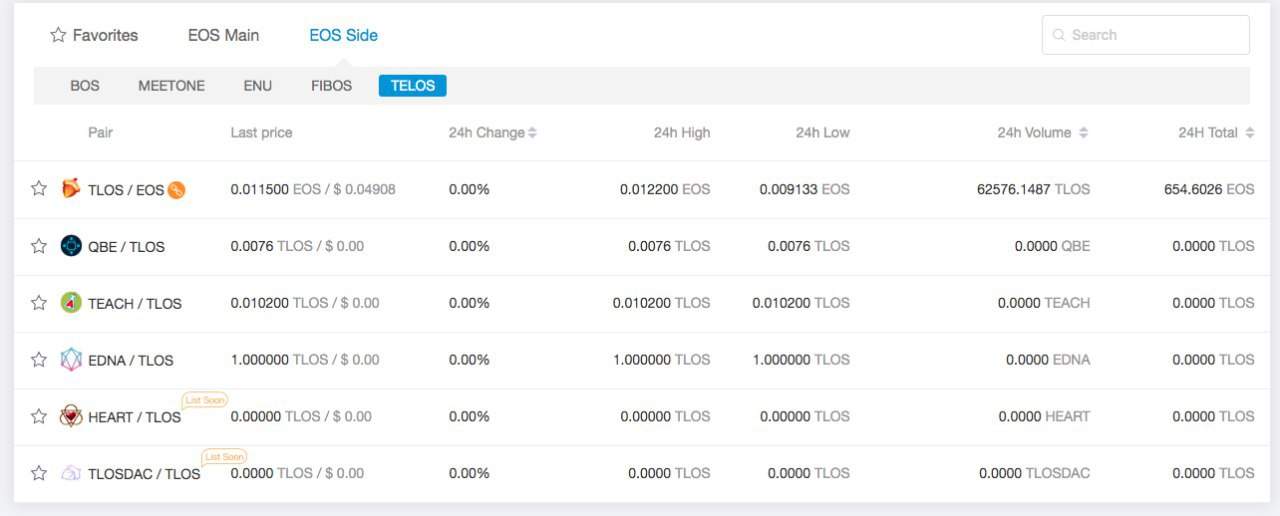This screenshot has height=516, width=1280.
Task: Star the TLOS / EOS pair as favorite
Action: (x=39, y=189)
